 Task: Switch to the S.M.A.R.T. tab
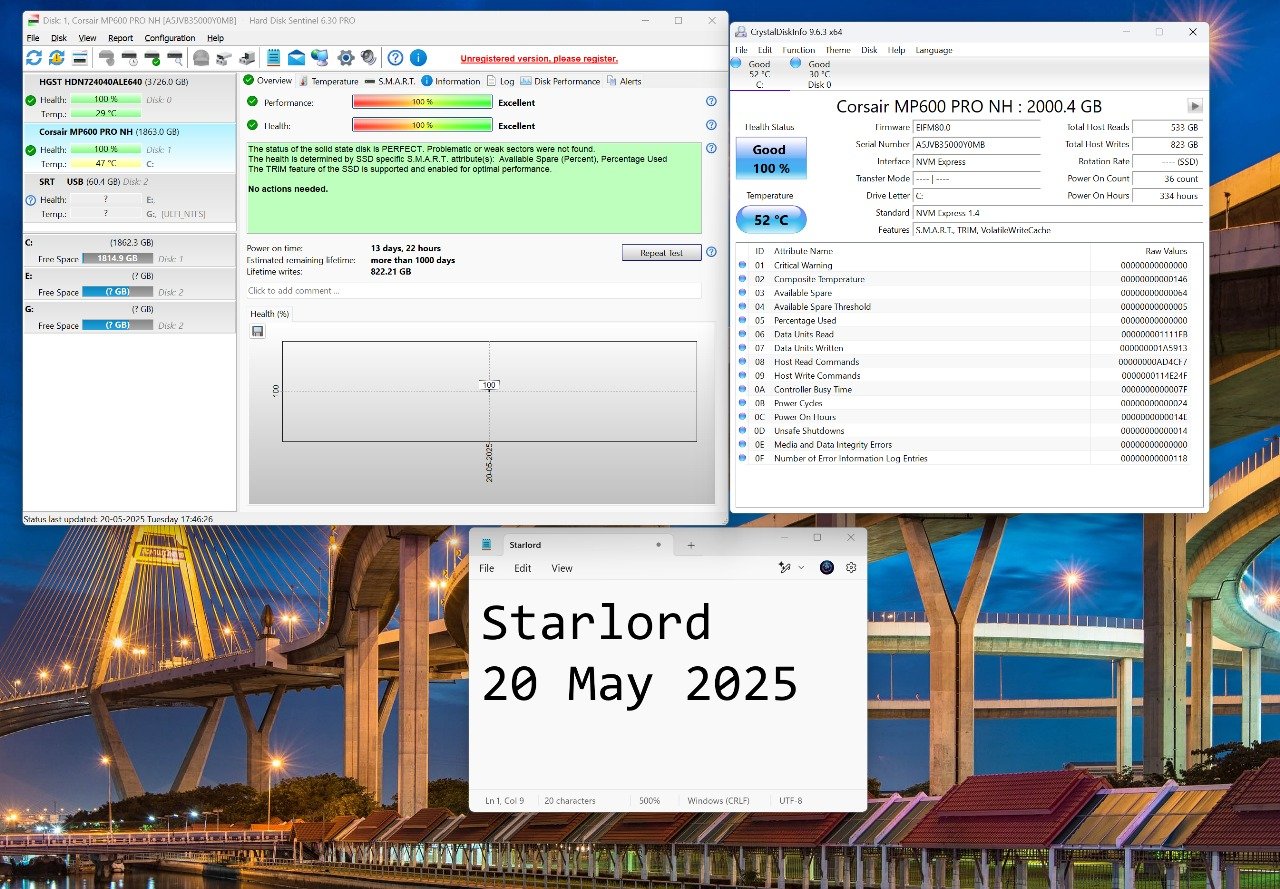[390, 81]
